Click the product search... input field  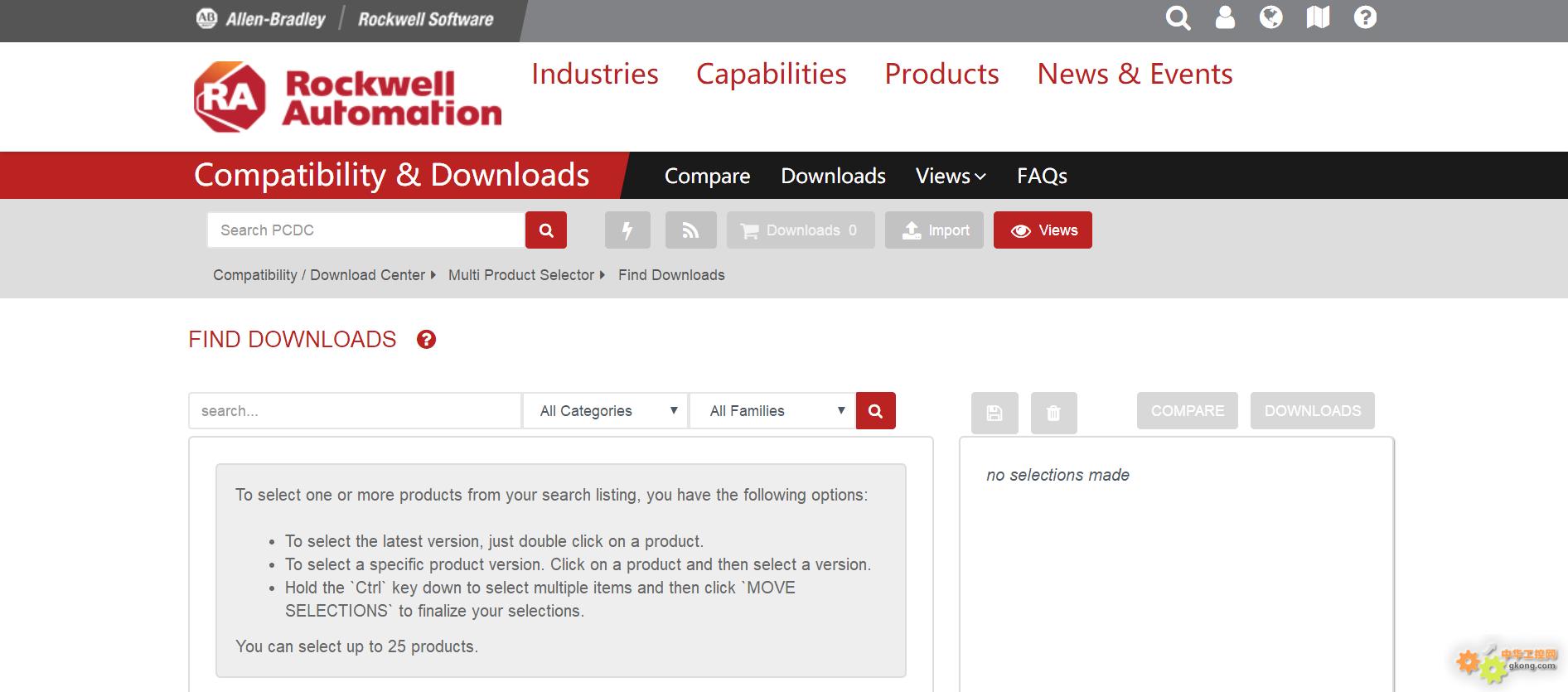tap(355, 411)
